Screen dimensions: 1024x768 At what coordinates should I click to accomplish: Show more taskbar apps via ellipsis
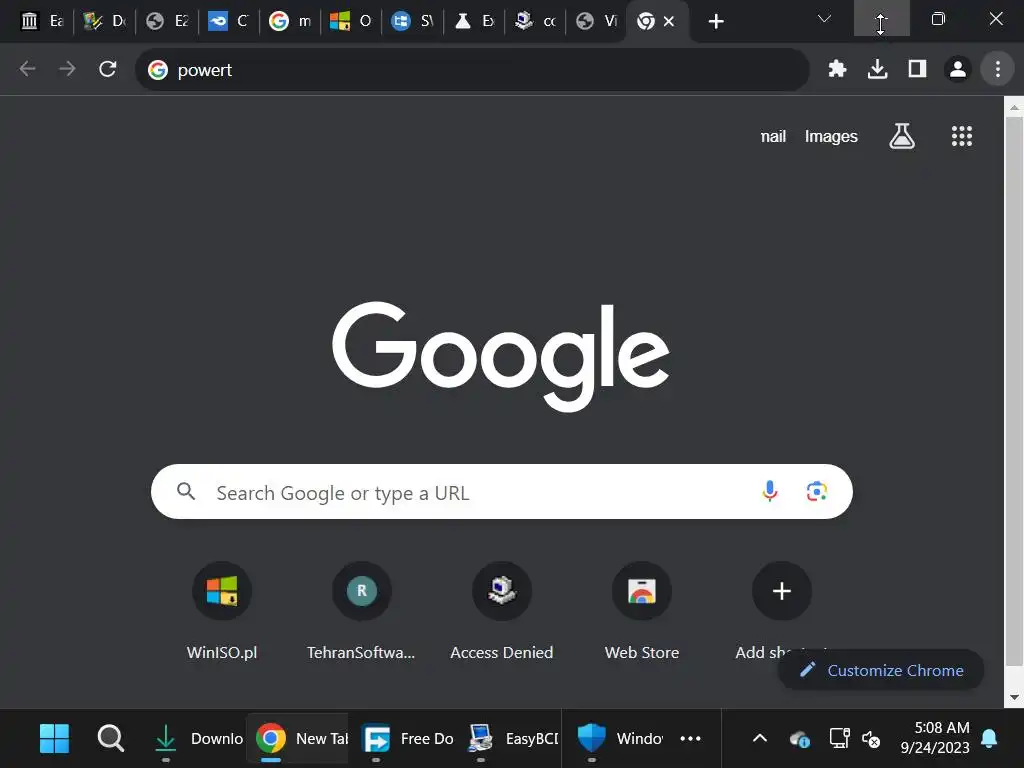point(690,739)
